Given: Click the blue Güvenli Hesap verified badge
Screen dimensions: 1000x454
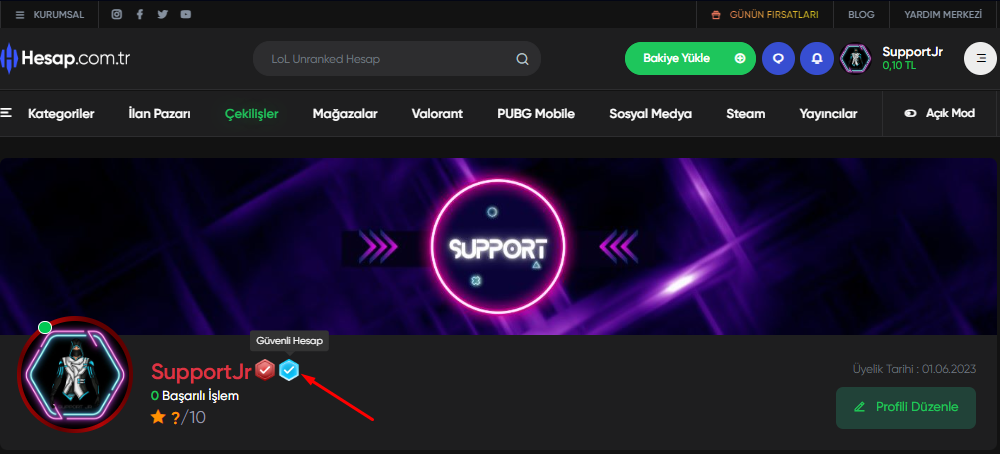Looking at the screenshot, I should click(x=290, y=370).
